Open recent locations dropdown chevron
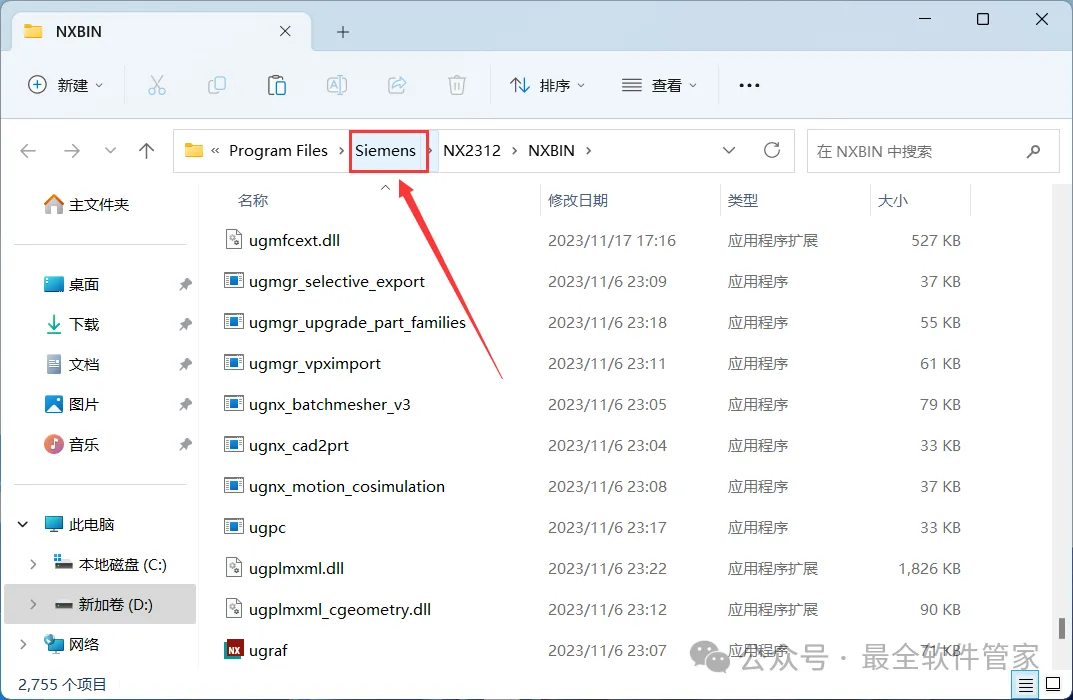The width and height of the screenshot is (1073, 700). click(109, 151)
